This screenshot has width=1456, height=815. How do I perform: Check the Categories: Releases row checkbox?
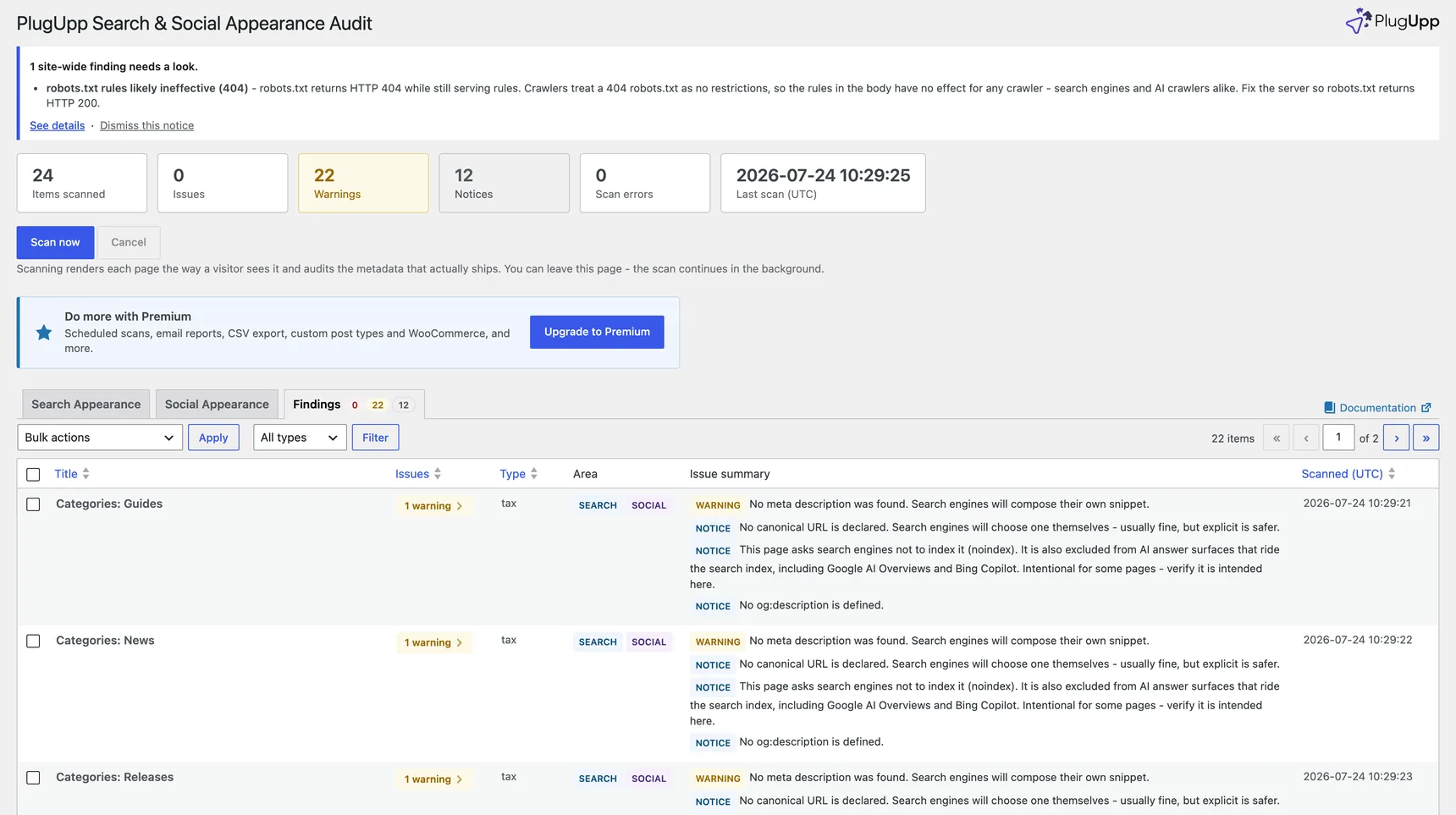coord(33,778)
